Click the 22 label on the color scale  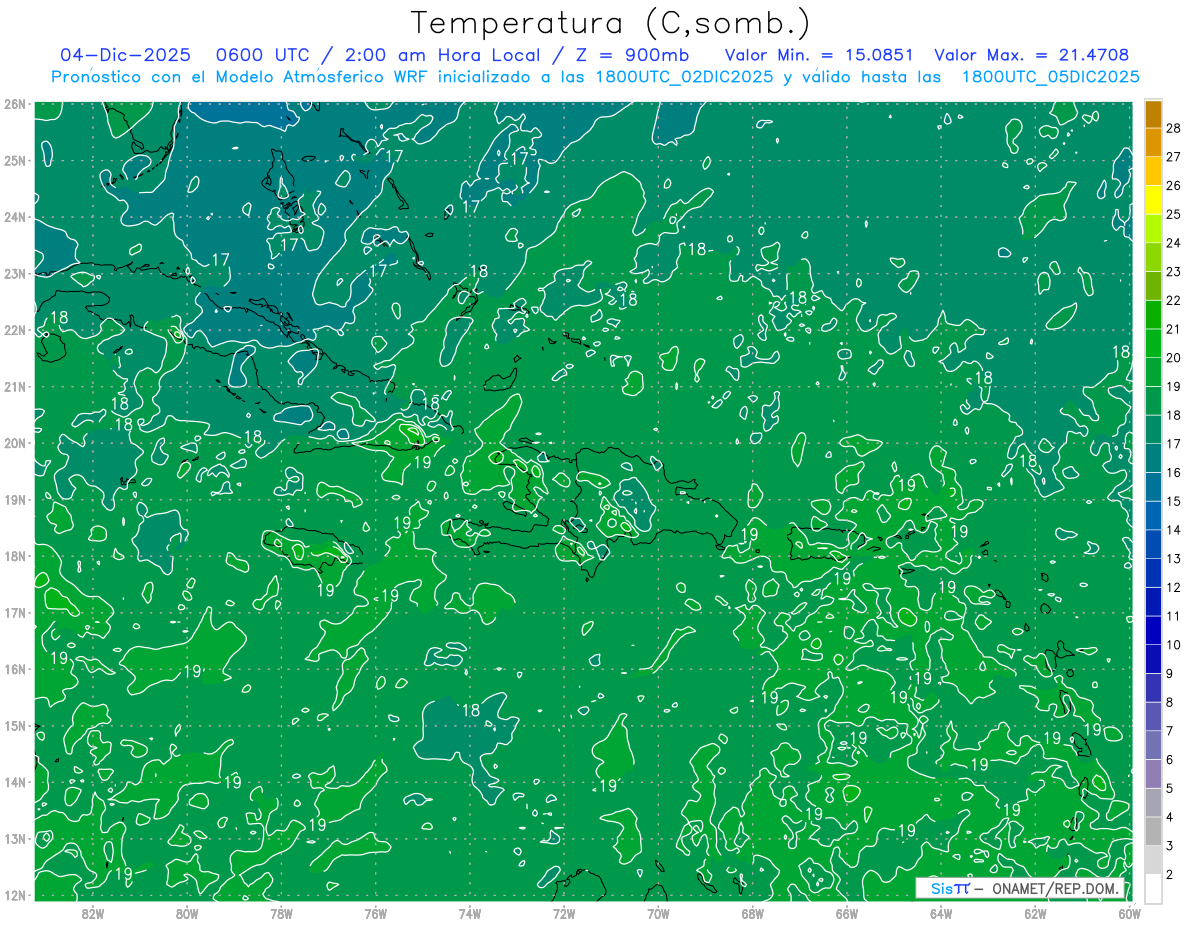[1173, 300]
